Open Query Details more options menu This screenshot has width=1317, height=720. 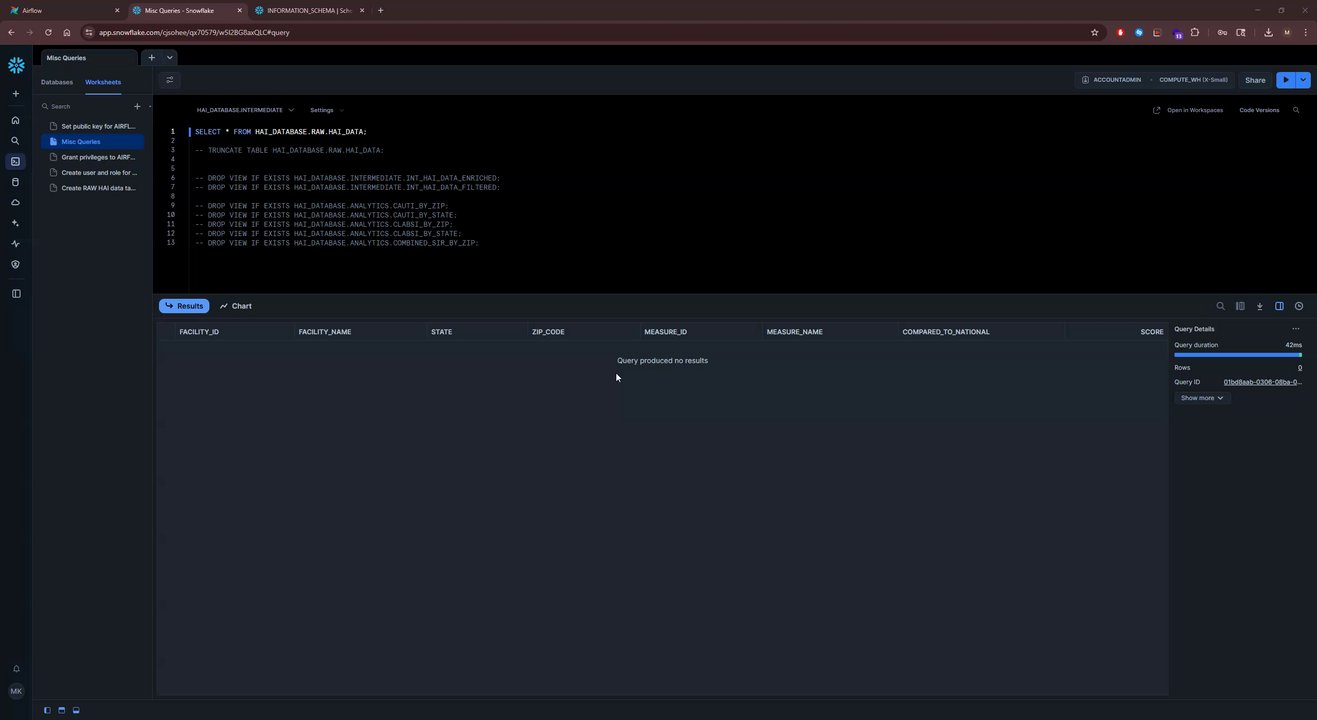click(x=1296, y=329)
